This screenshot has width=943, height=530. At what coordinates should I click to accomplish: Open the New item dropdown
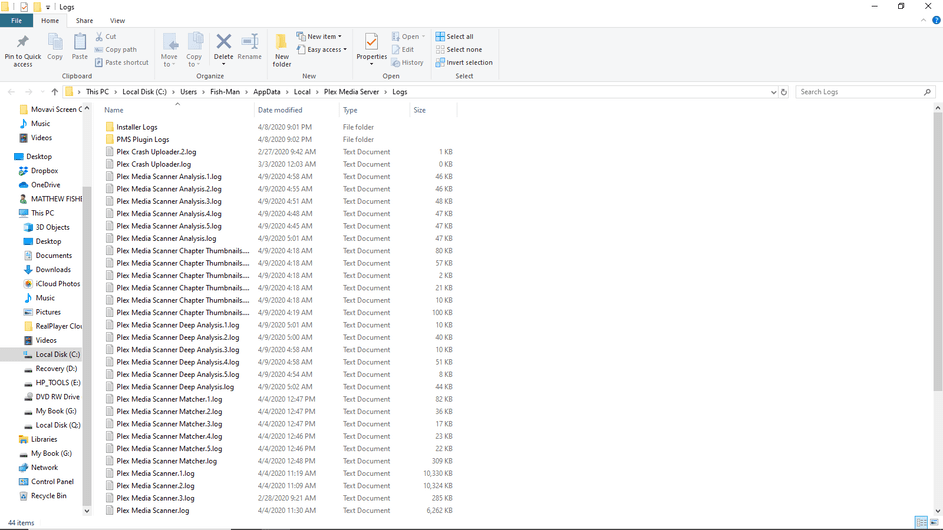319,37
